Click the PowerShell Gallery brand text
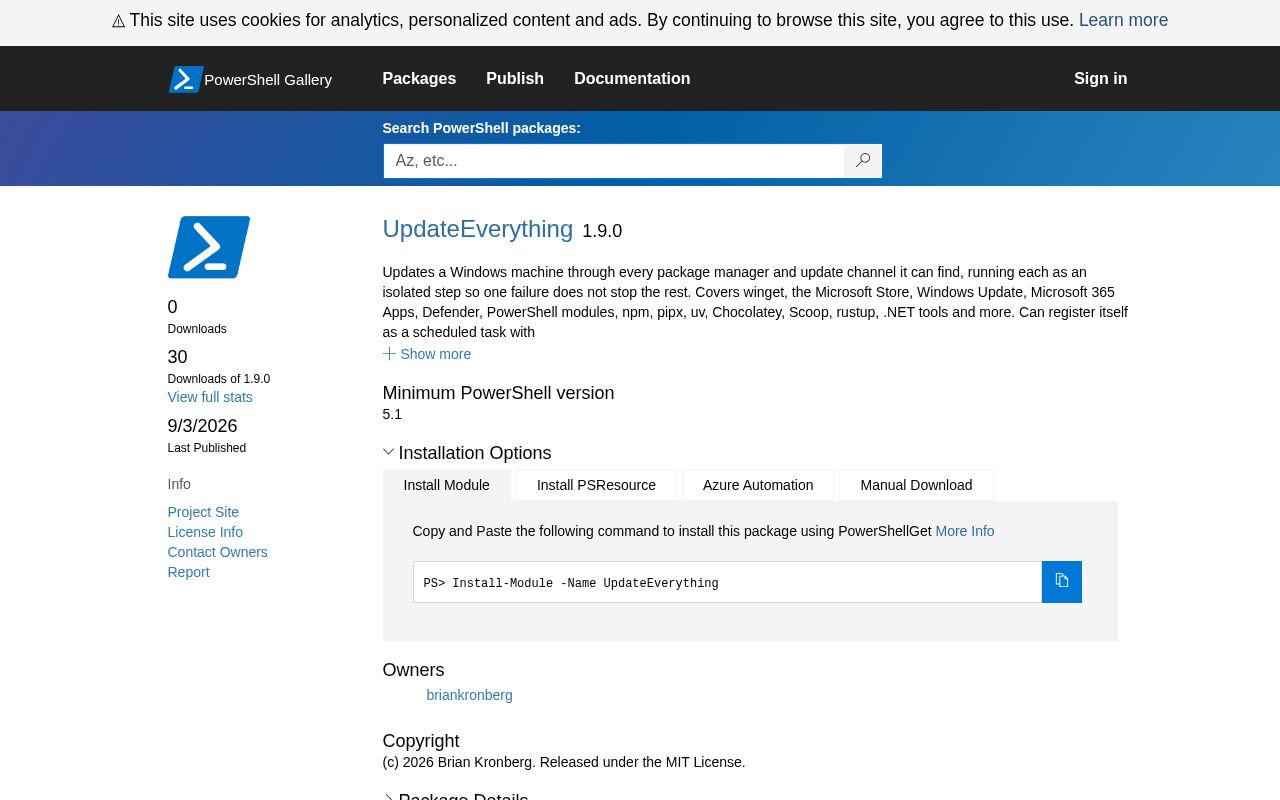This screenshot has width=1280, height=800. click(268, 80)
